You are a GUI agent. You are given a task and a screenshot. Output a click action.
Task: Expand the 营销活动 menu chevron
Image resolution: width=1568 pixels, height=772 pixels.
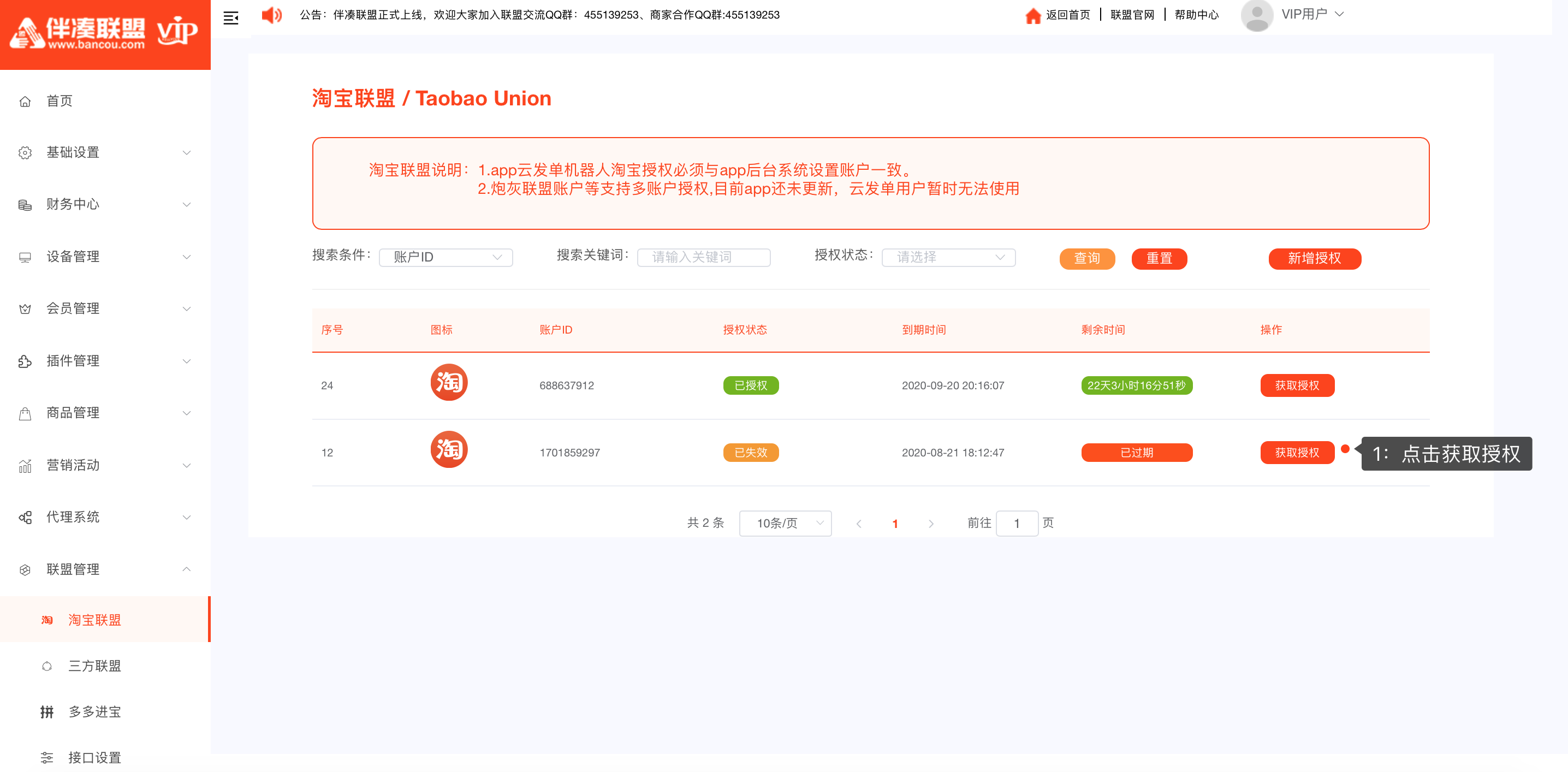click(187, 465)
